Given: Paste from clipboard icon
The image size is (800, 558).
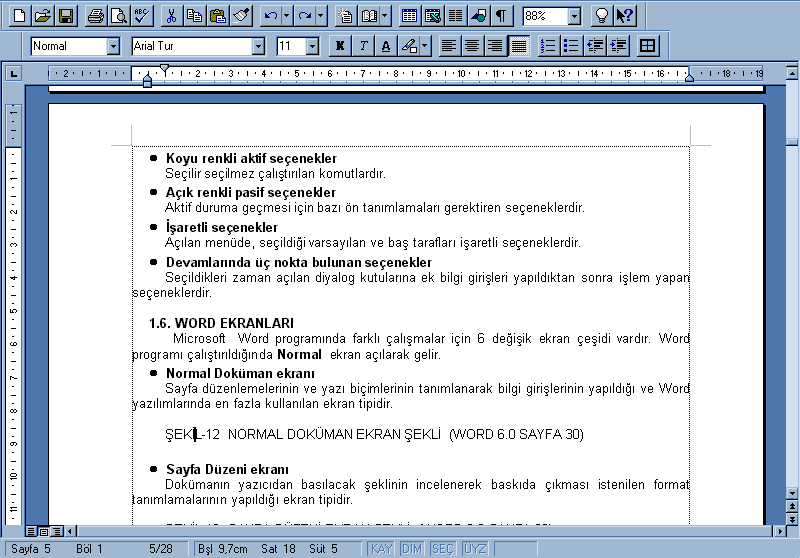Looking at the screenshot, I should coord(218,16).
